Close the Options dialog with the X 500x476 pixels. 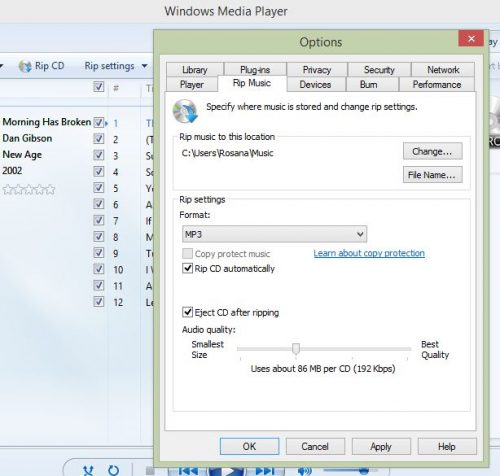(471, 39)
